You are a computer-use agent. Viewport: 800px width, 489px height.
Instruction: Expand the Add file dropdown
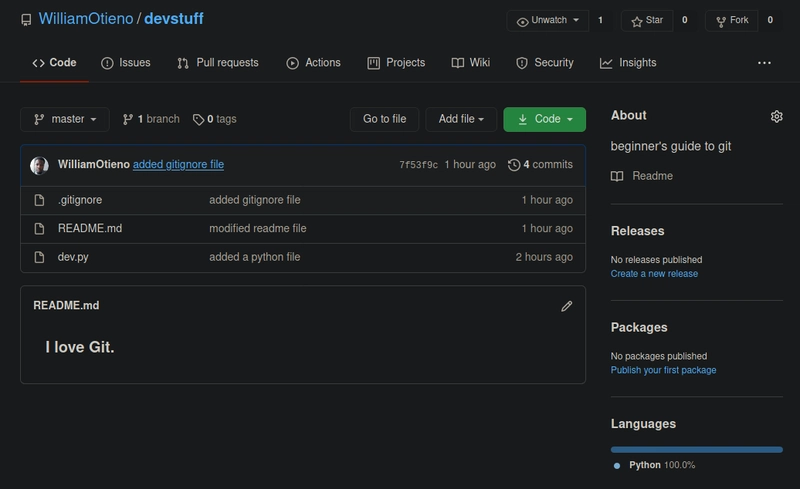[461, 119]
